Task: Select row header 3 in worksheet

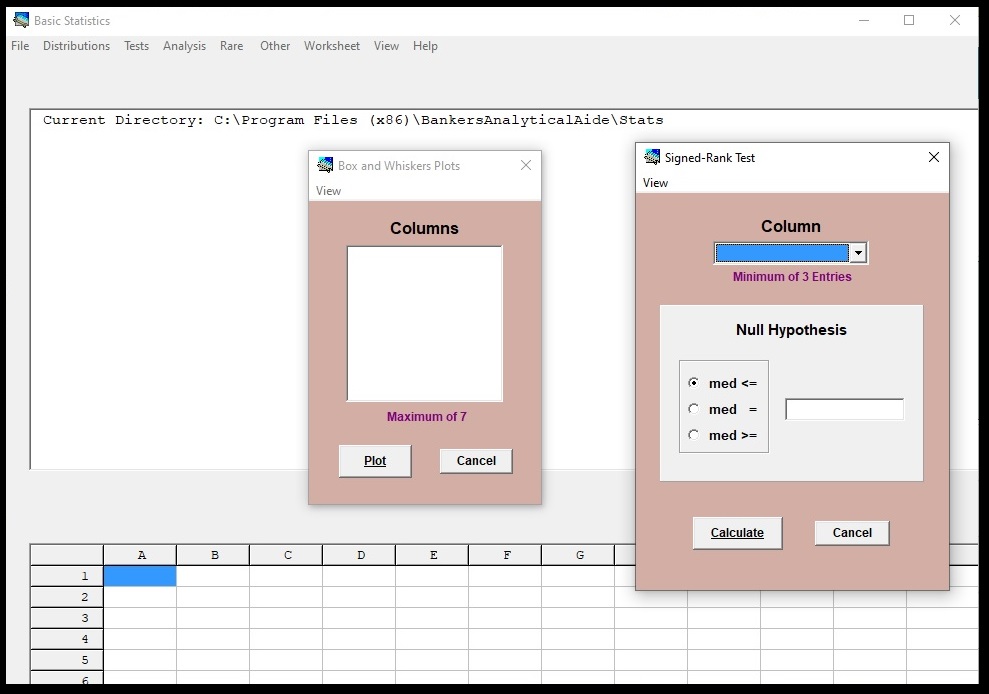Action: (67, 618)
